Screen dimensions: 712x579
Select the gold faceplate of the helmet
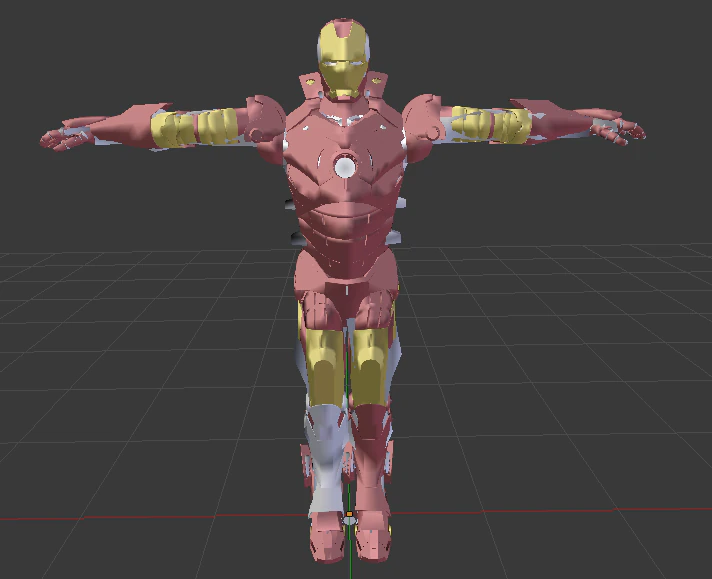coord(341,59)
